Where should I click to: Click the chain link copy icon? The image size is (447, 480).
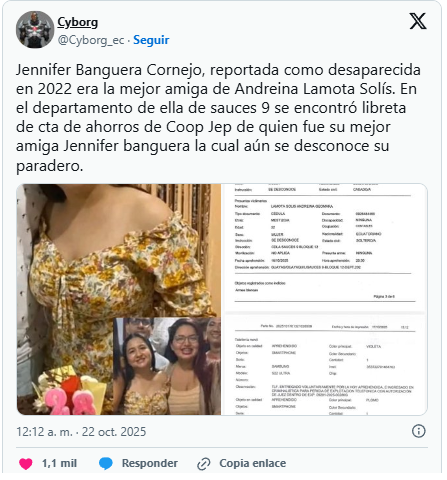(203, 464)
